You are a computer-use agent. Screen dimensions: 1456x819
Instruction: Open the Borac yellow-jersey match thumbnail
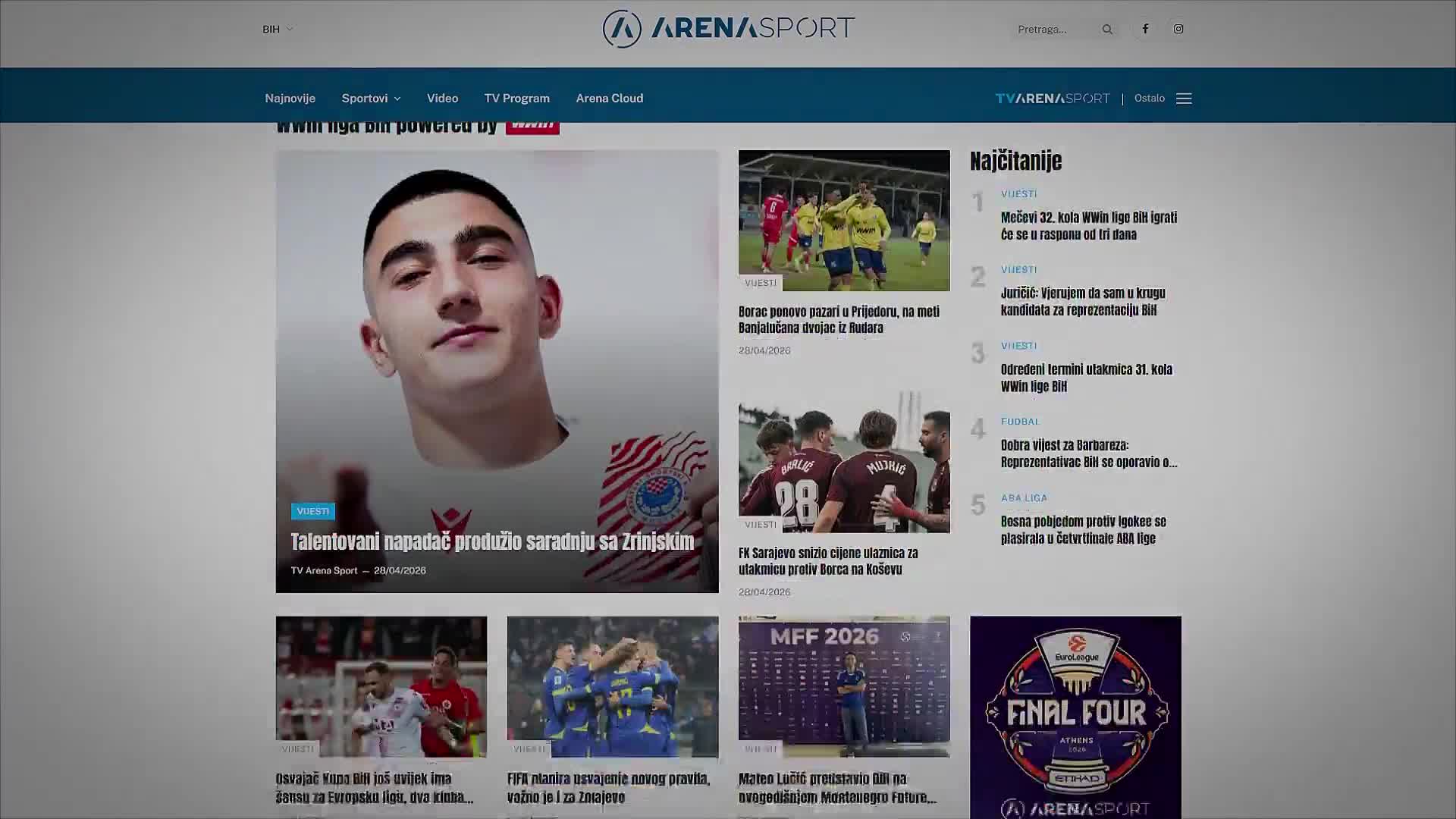pos(844,221)
